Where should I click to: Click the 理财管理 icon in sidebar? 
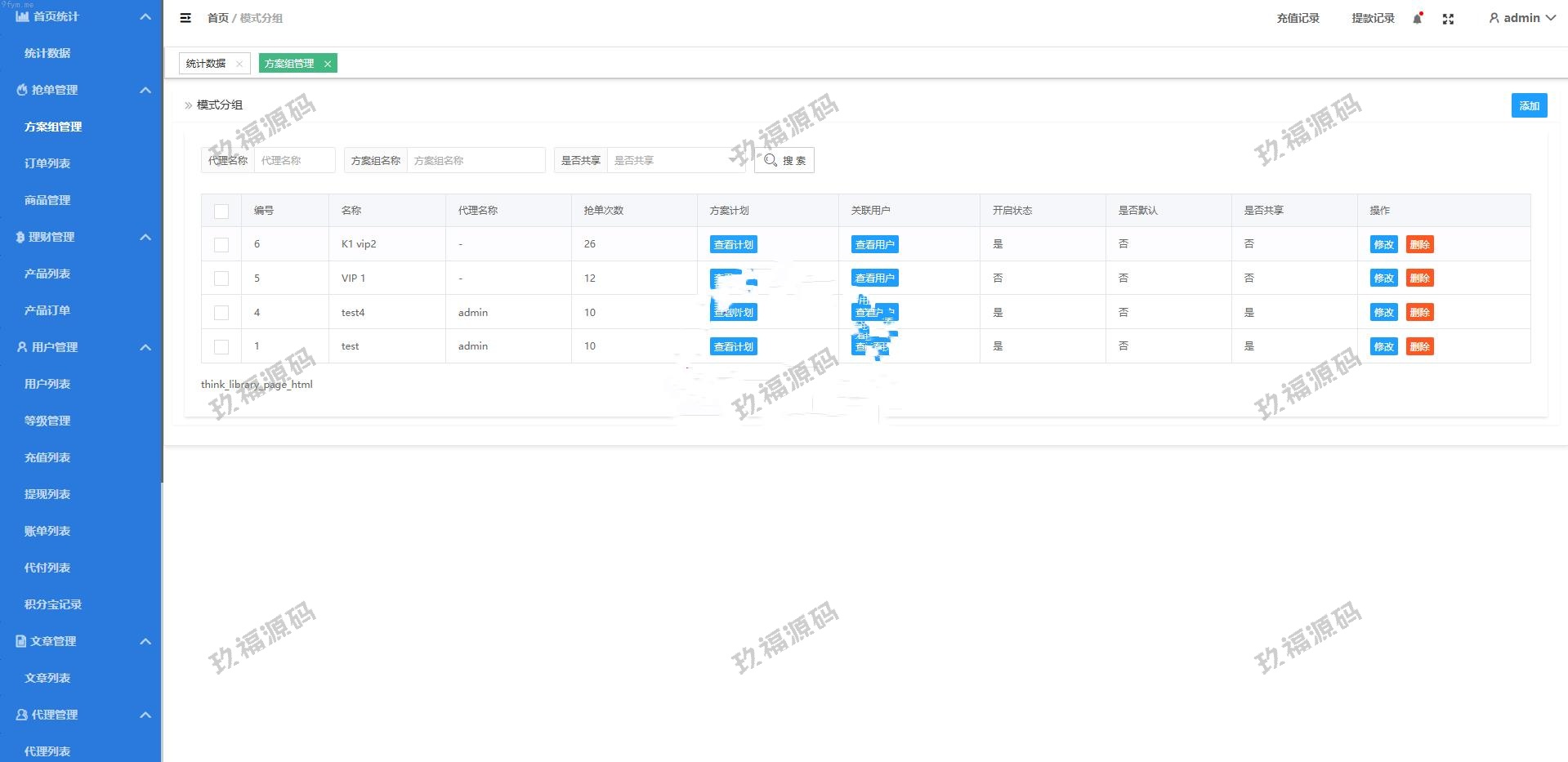20,237
